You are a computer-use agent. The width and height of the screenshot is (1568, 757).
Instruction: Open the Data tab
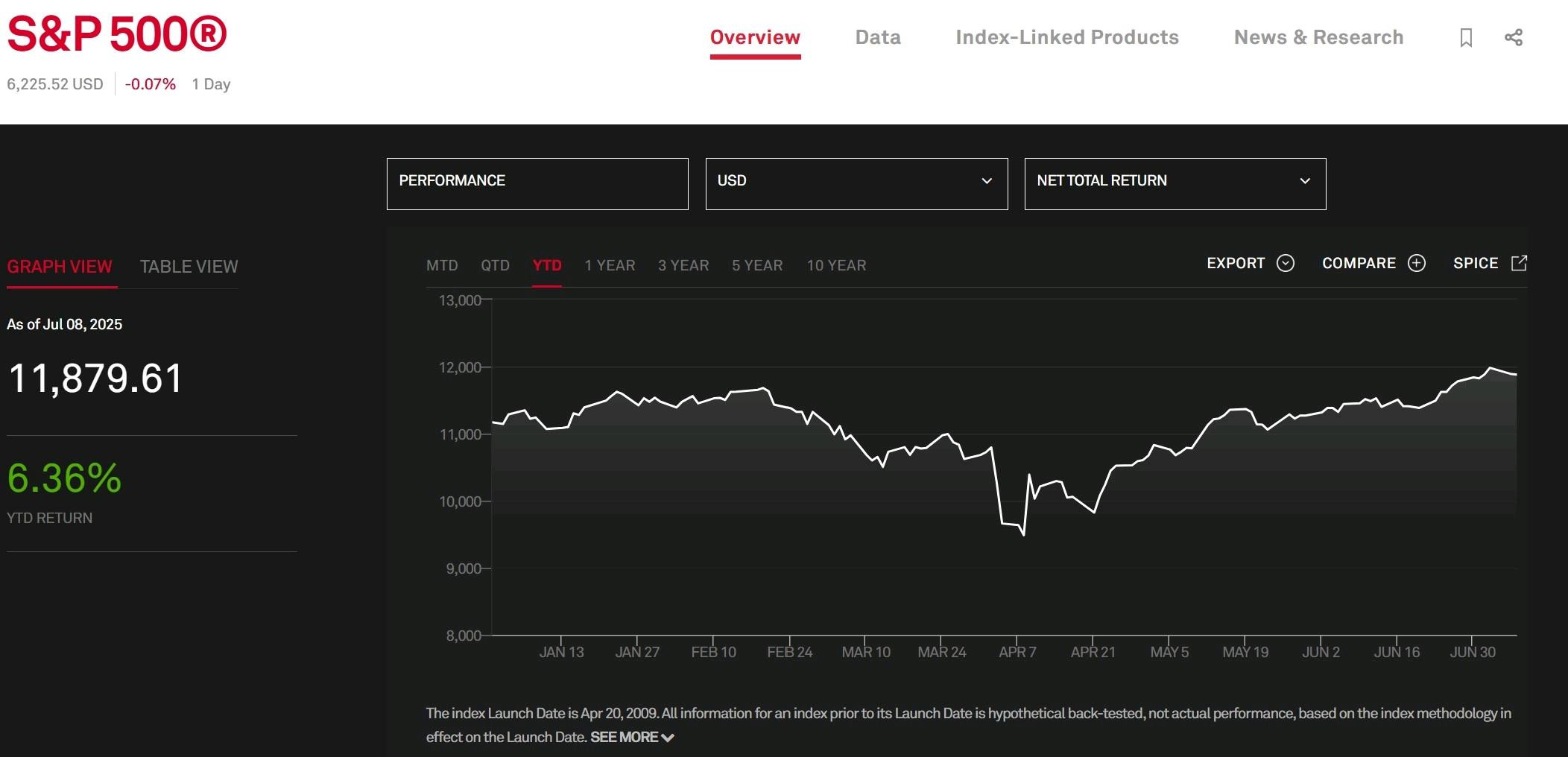click(878, 37)
